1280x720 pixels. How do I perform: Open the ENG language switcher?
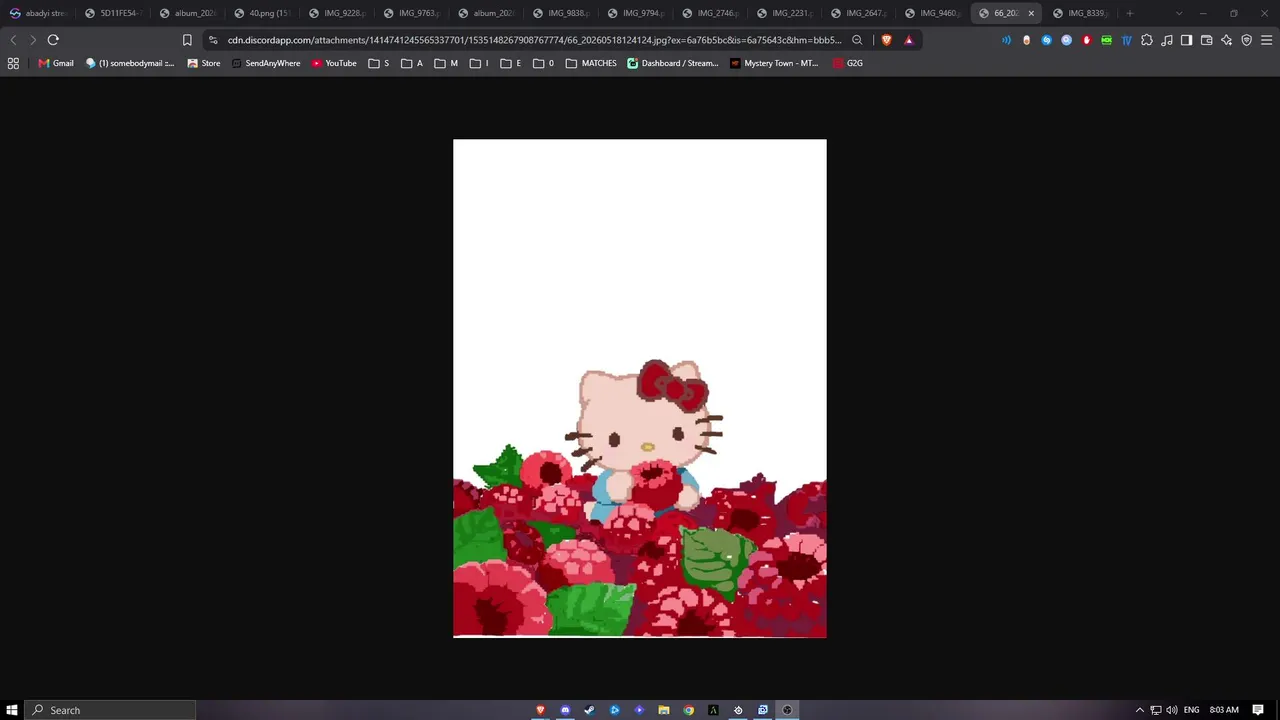pyautogui.click(x=1192, y=710)
